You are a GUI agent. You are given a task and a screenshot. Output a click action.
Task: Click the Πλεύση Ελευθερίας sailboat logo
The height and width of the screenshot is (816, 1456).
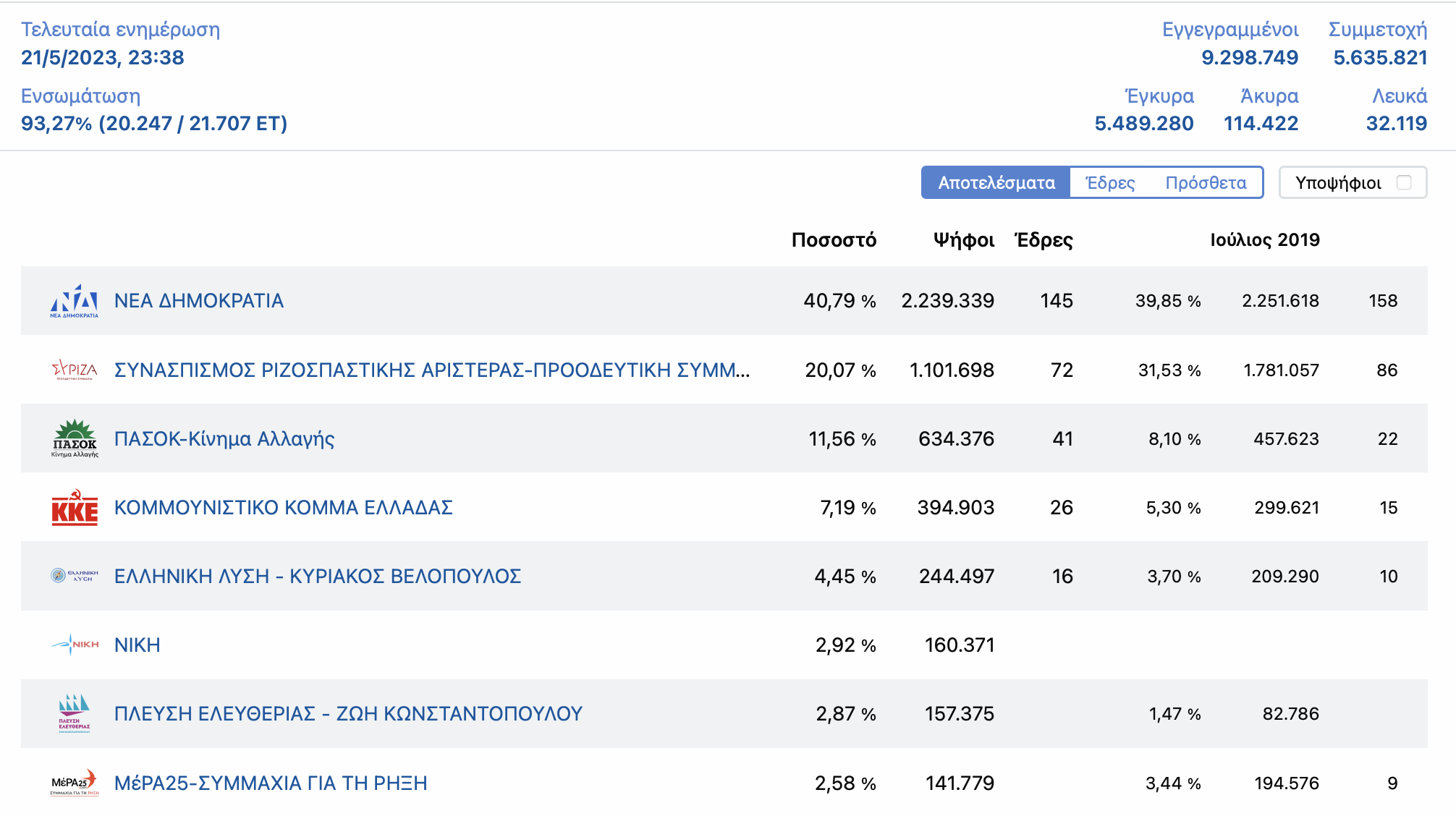(75, 714)
